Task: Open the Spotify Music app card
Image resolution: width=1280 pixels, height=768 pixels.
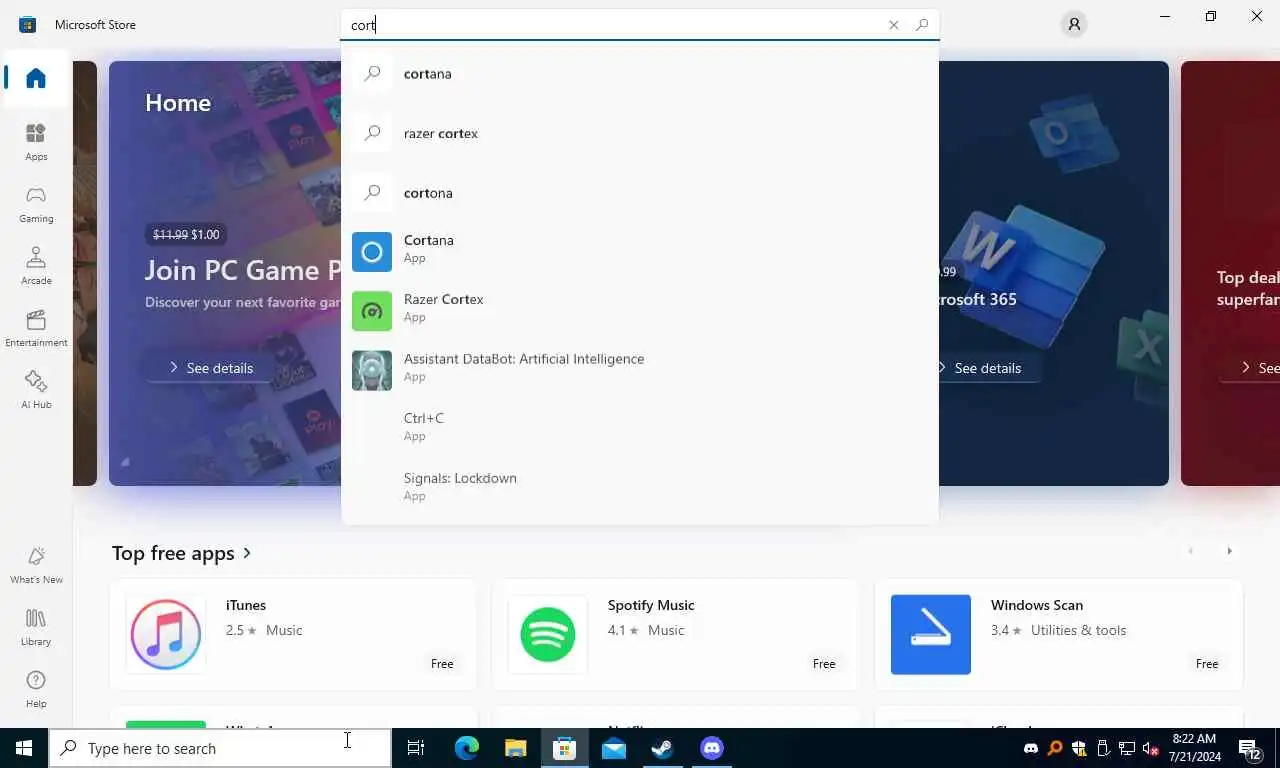Action: point(675,635)
